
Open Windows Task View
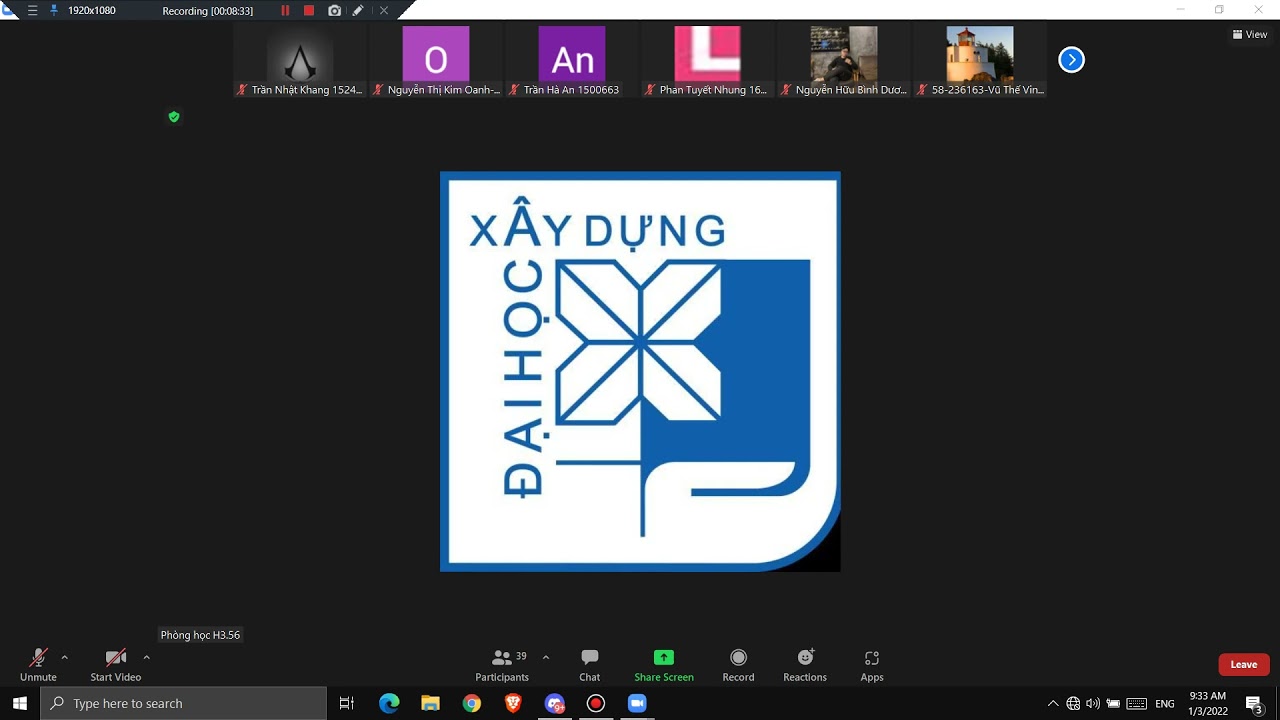(x=347, y=703)
